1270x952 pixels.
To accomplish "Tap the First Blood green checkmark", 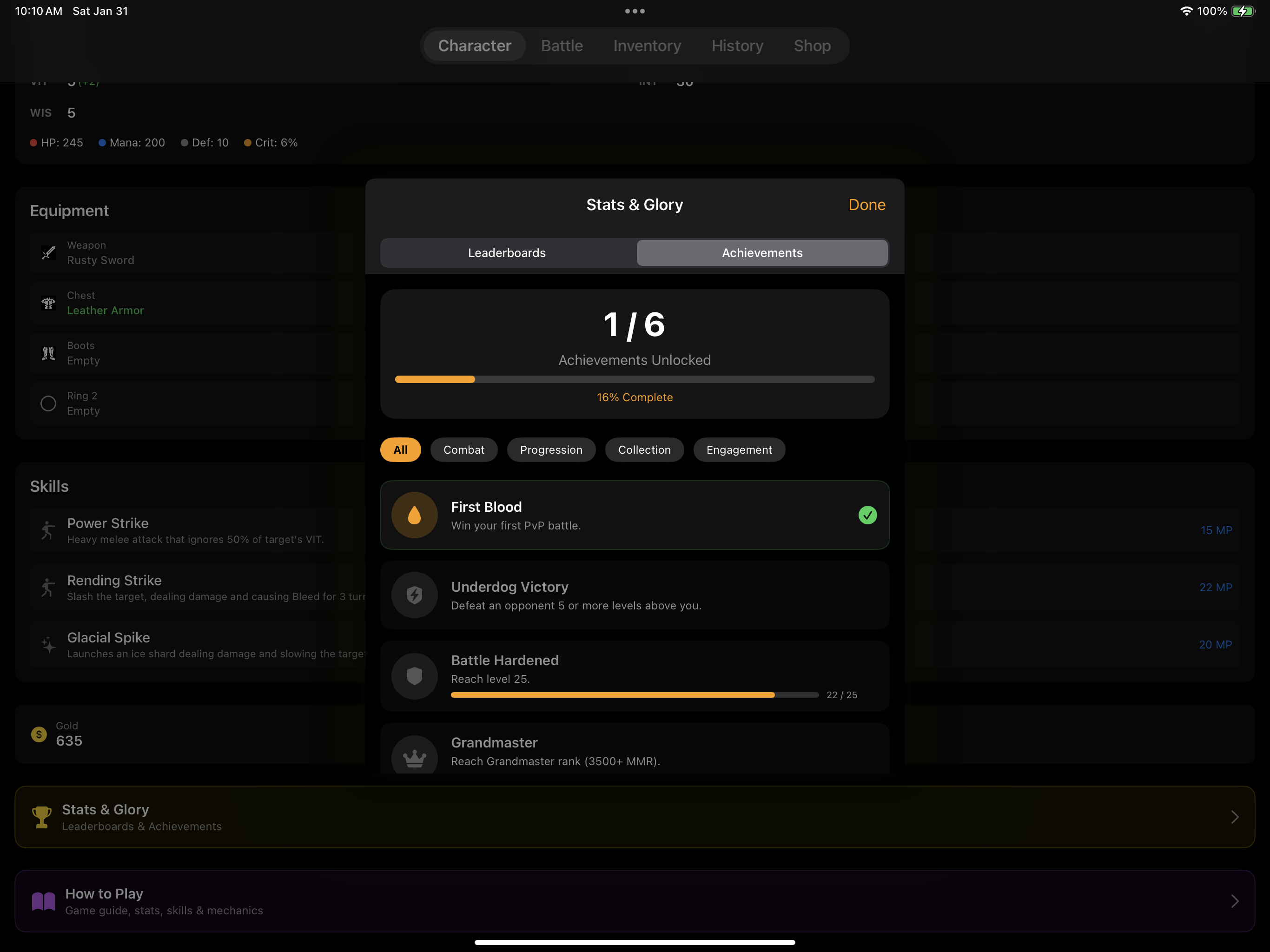I will [867, 515].
